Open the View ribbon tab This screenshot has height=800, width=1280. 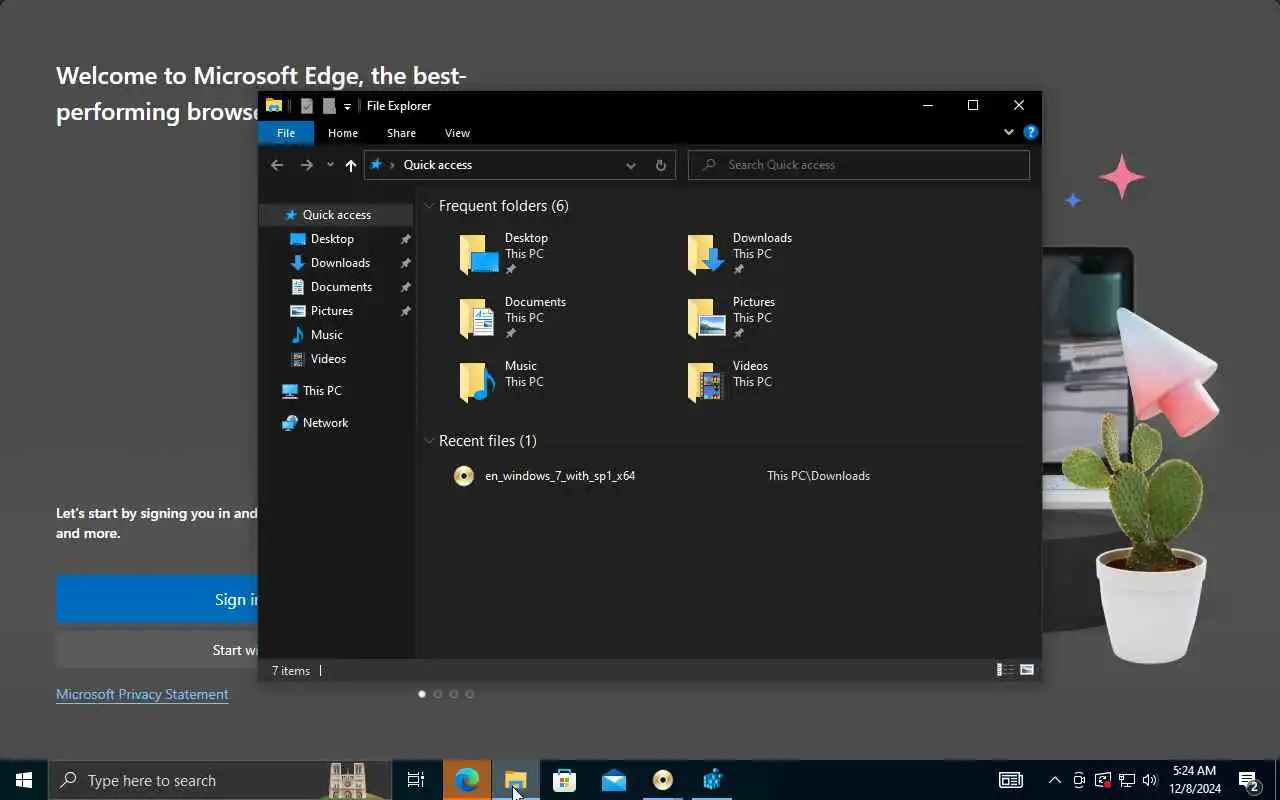[457, 133]
